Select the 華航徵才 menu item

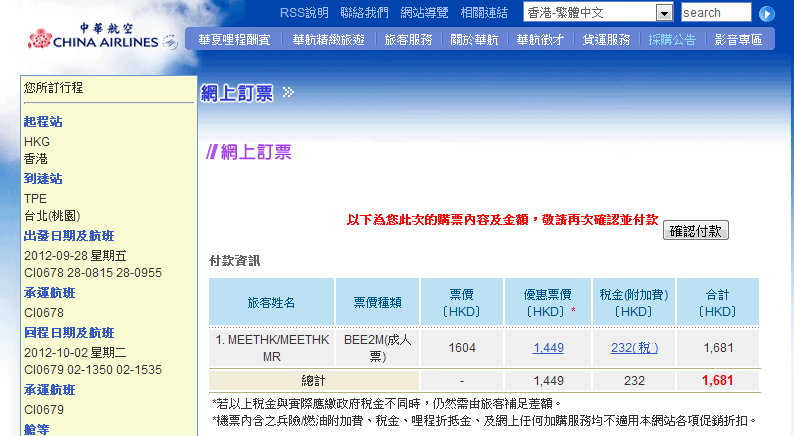[x=540, y=40]
